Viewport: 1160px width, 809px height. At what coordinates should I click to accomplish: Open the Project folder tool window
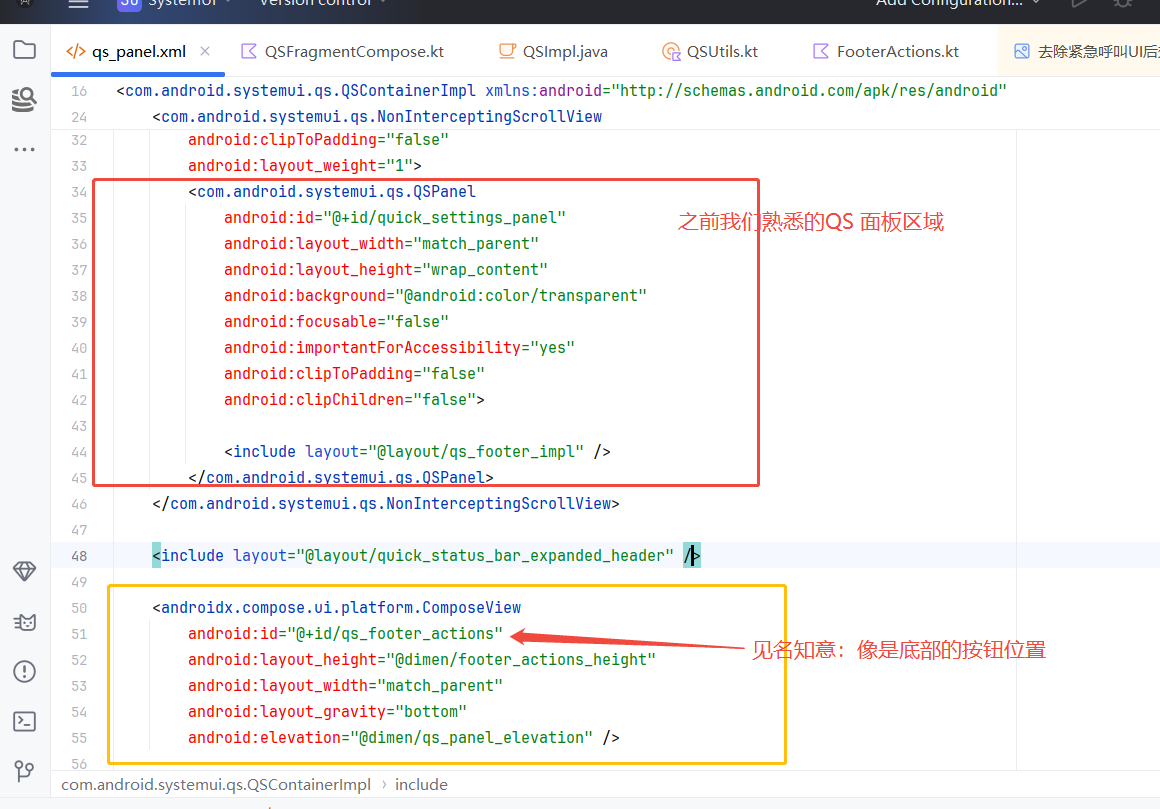[24, 50]
